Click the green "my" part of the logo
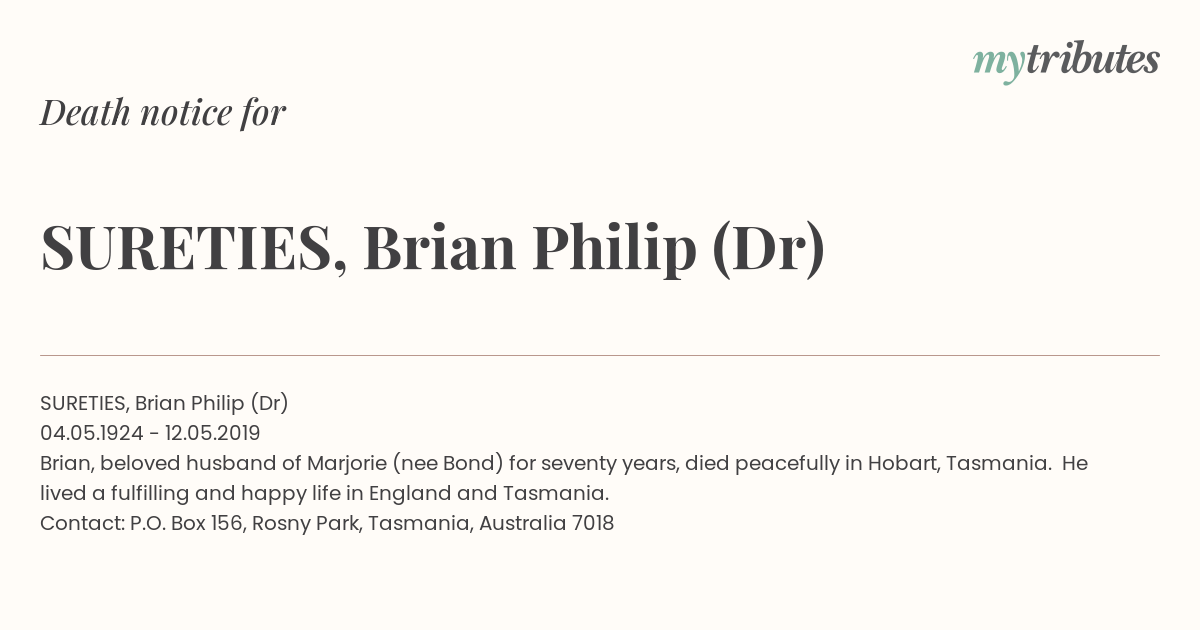1200x630 pixels. [999, 66]
